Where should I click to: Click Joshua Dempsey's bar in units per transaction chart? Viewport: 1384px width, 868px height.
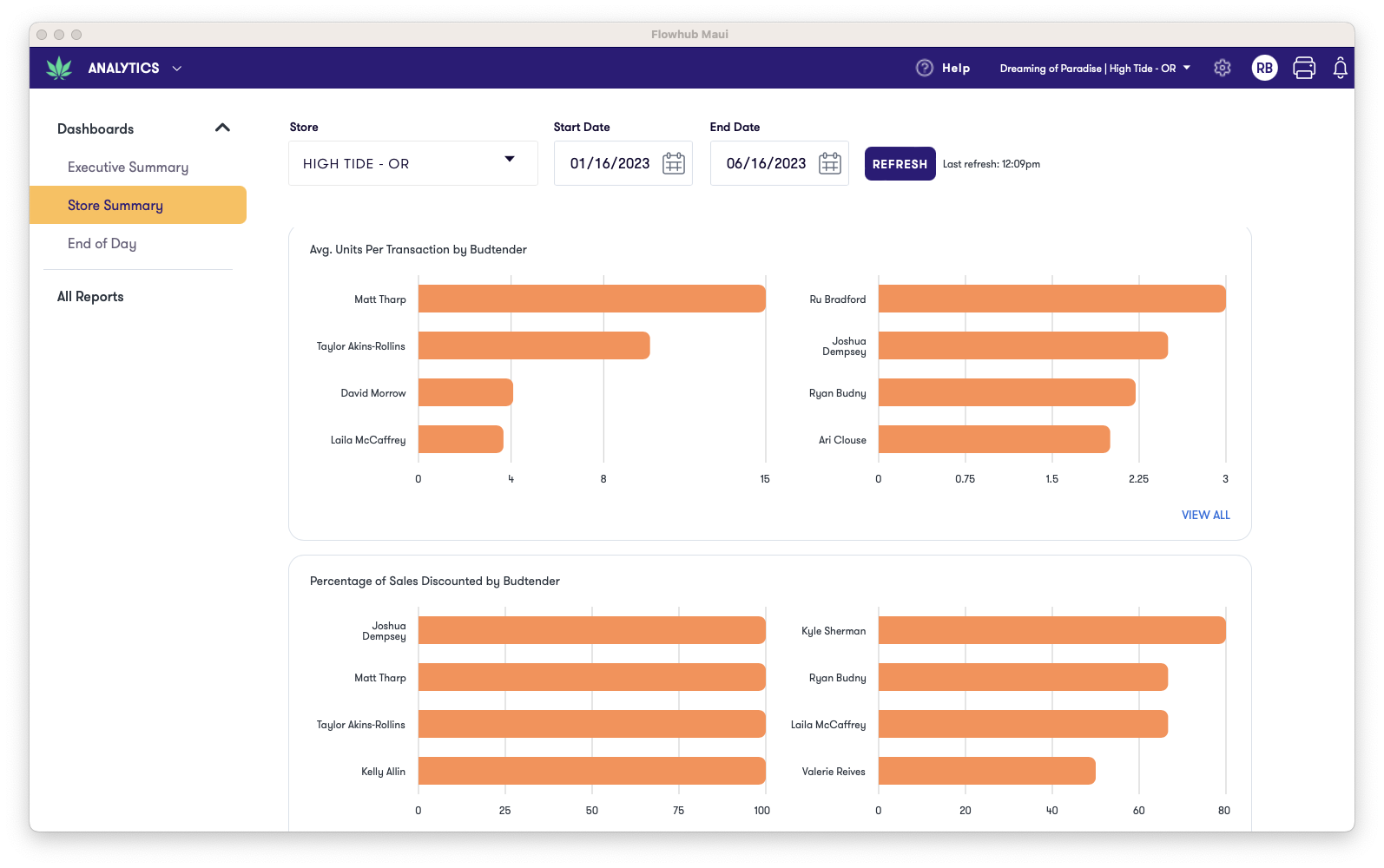[1023, 345]
